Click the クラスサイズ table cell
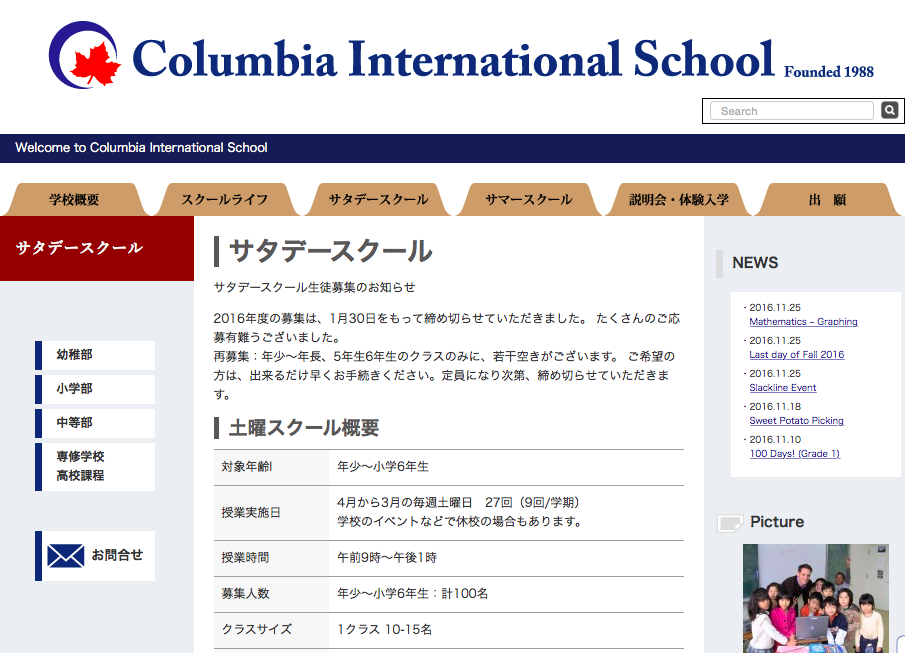 pyautogui.click(x=271, y=630)
